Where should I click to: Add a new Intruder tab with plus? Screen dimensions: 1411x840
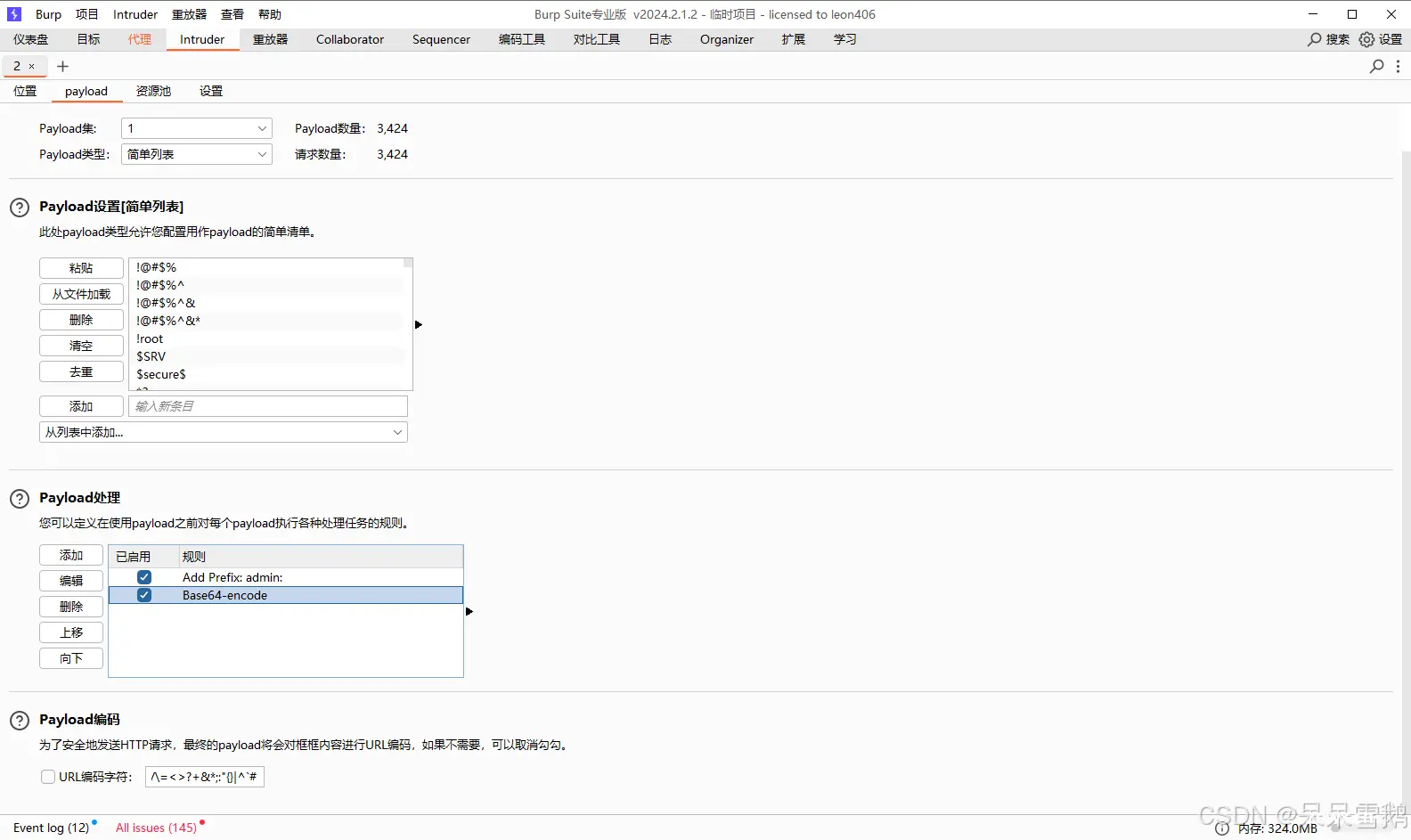point(62,66)
